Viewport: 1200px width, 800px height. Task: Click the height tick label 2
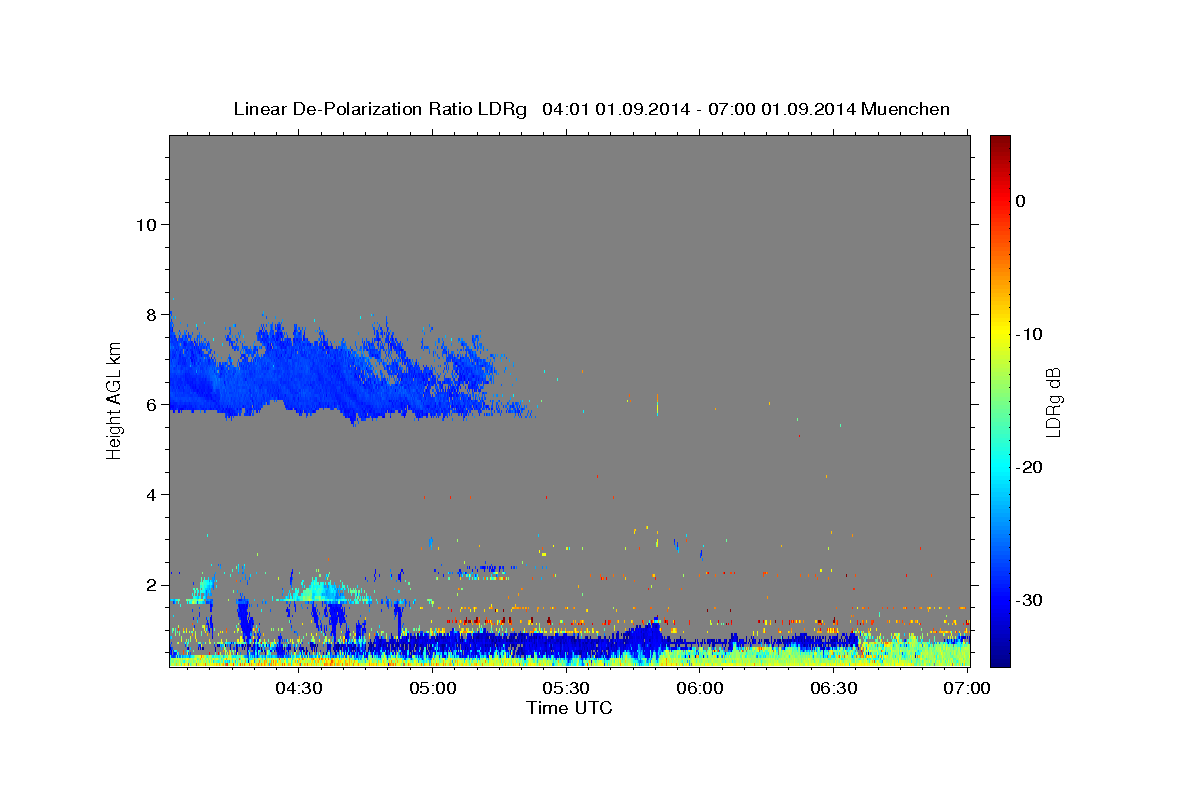pyautogui.click(x=151, y=585)
